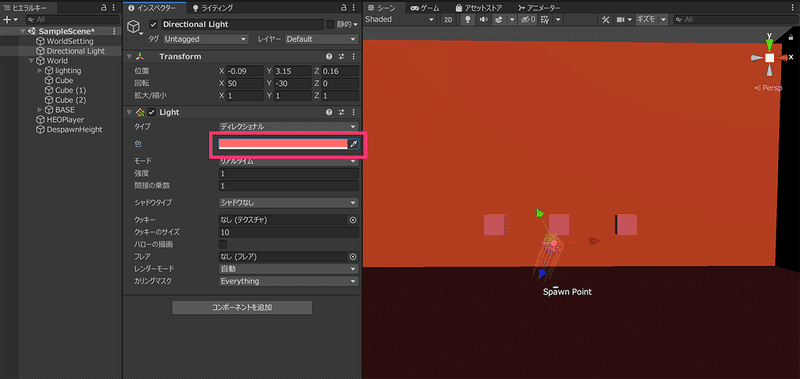Uncheck Directional Light active checkbox
This screenshot has width=800, height=379.
point(153,24)
